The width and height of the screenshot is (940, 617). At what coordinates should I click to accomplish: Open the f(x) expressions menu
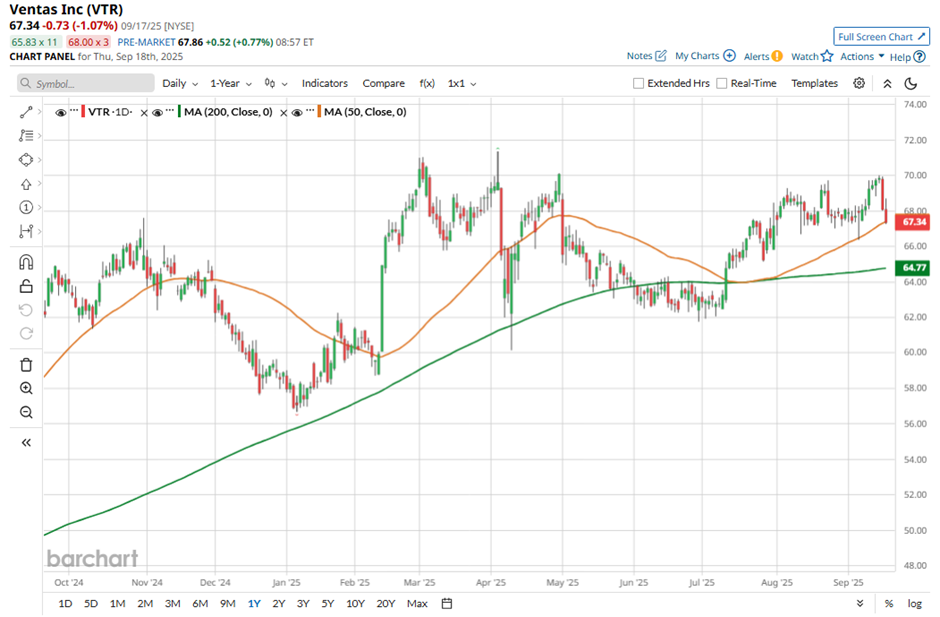[427, 83]
